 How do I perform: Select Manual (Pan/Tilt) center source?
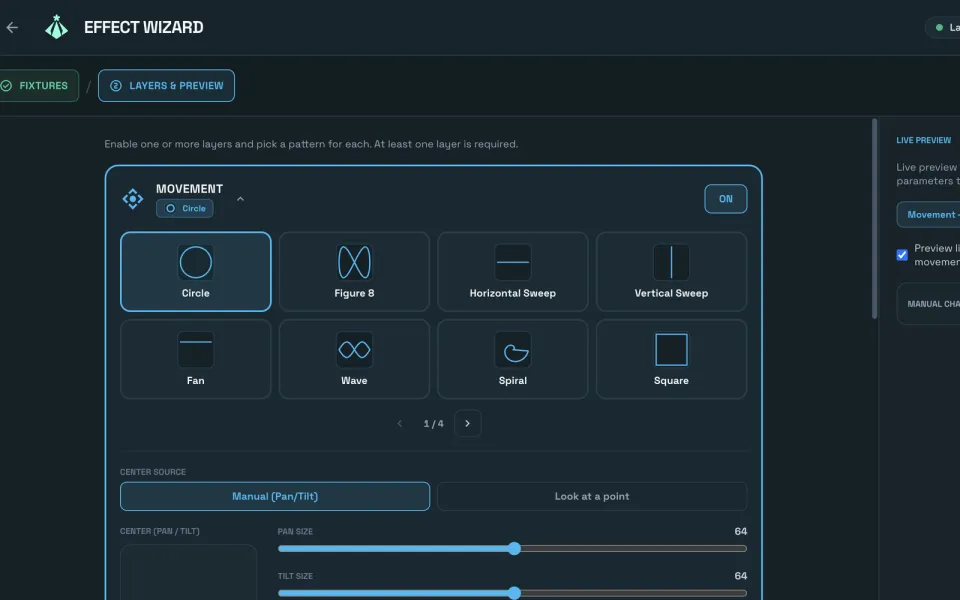tap(275, 497)
